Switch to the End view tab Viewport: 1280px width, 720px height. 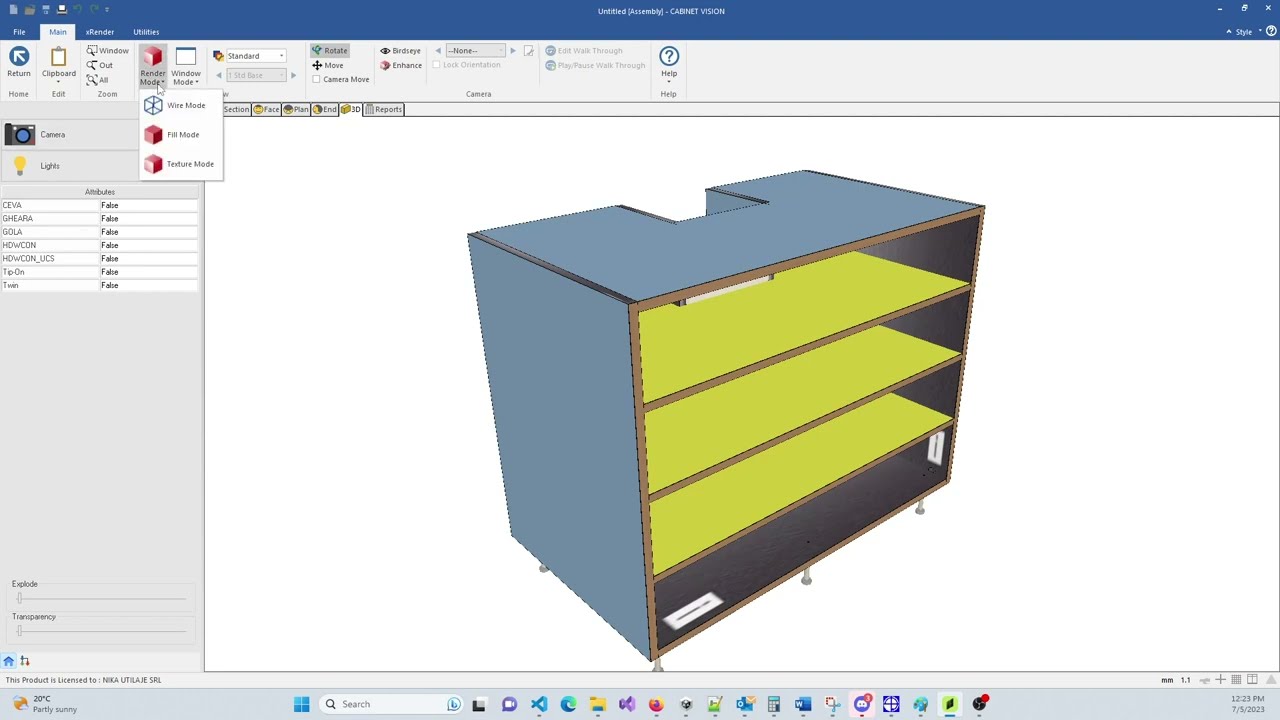325,109
